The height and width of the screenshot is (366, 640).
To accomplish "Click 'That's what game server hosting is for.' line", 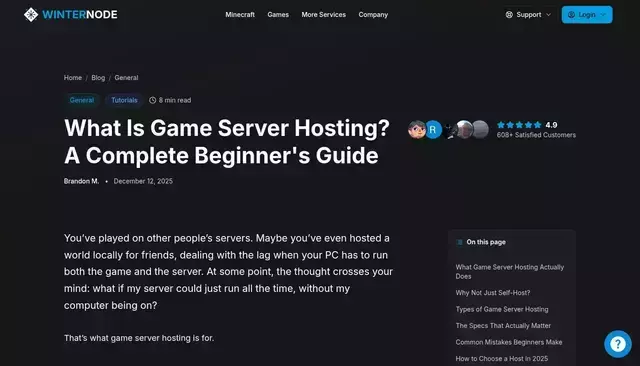I will click(139, 338).
